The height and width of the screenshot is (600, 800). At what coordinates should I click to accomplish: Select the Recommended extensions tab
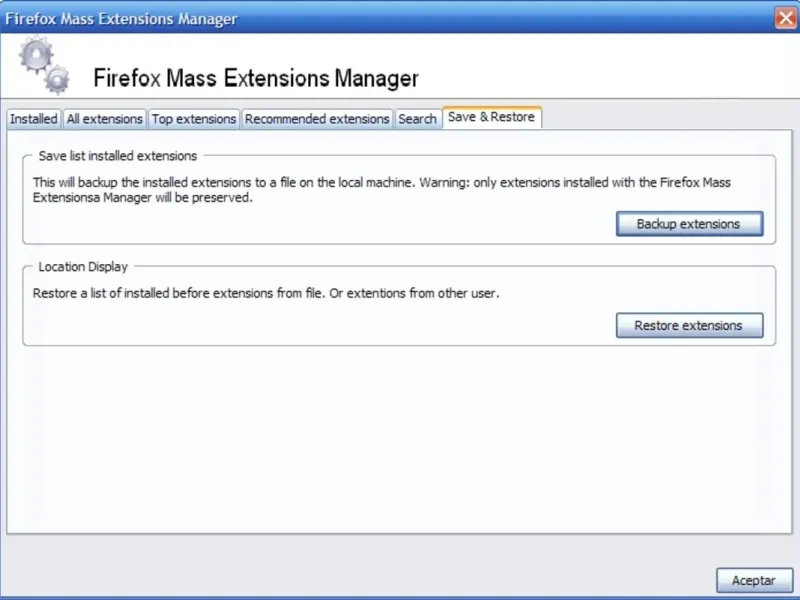click(317, 119)
